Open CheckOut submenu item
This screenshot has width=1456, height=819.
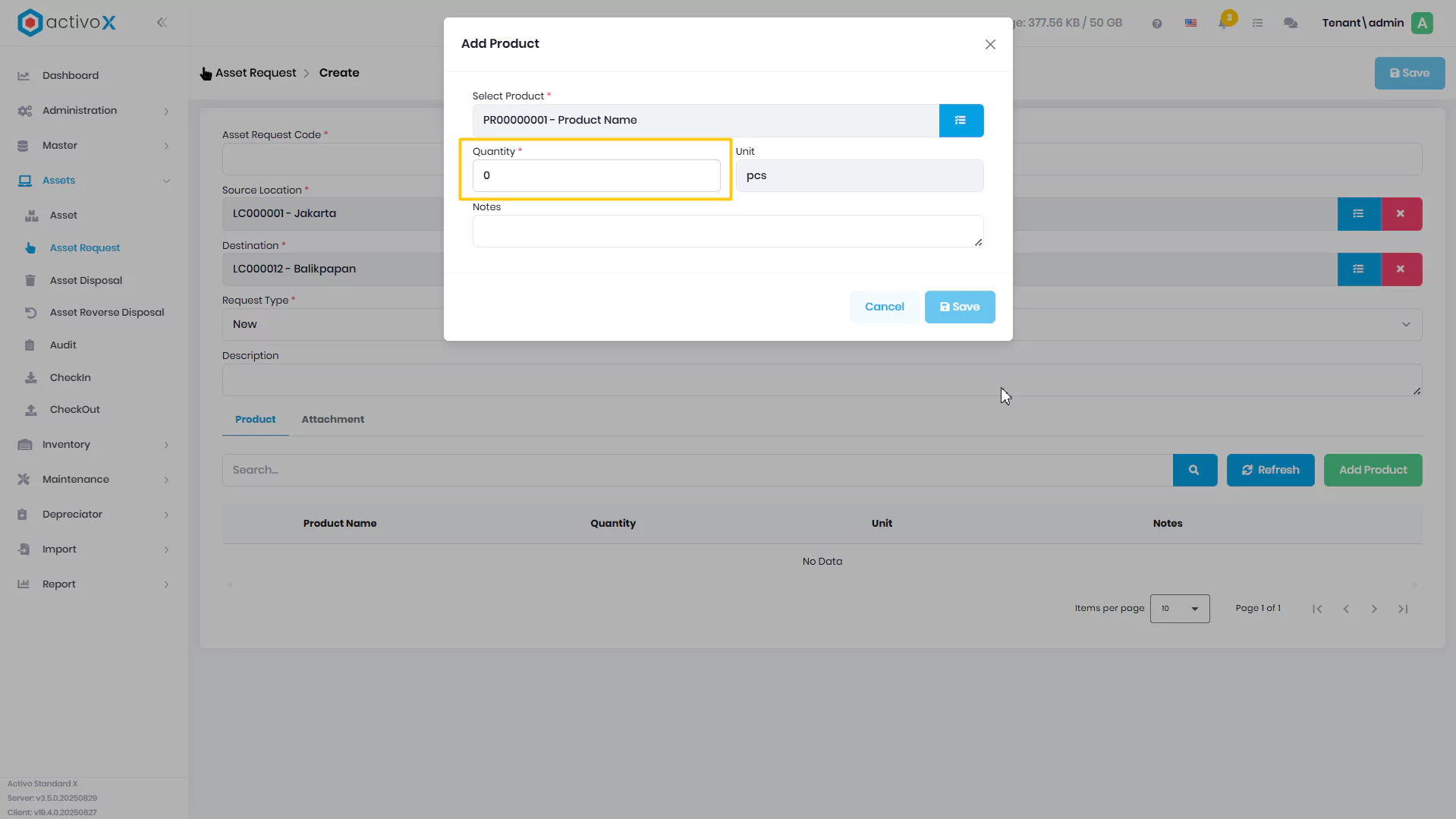(74, 410)
